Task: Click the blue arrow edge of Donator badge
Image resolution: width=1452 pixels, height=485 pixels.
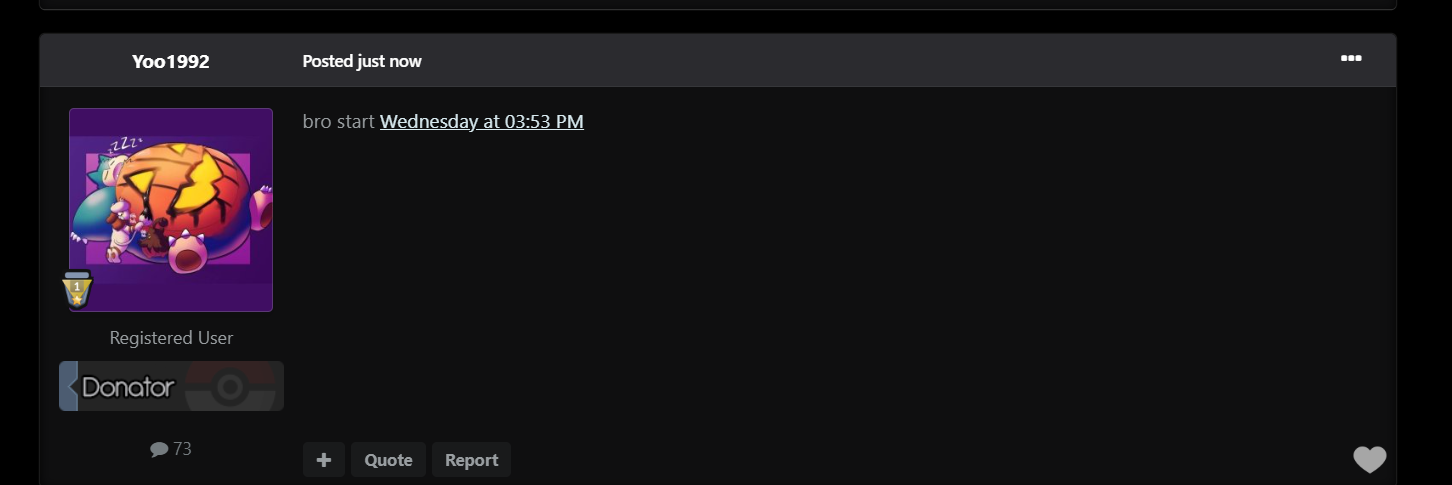Action: [x=68, y=386]
